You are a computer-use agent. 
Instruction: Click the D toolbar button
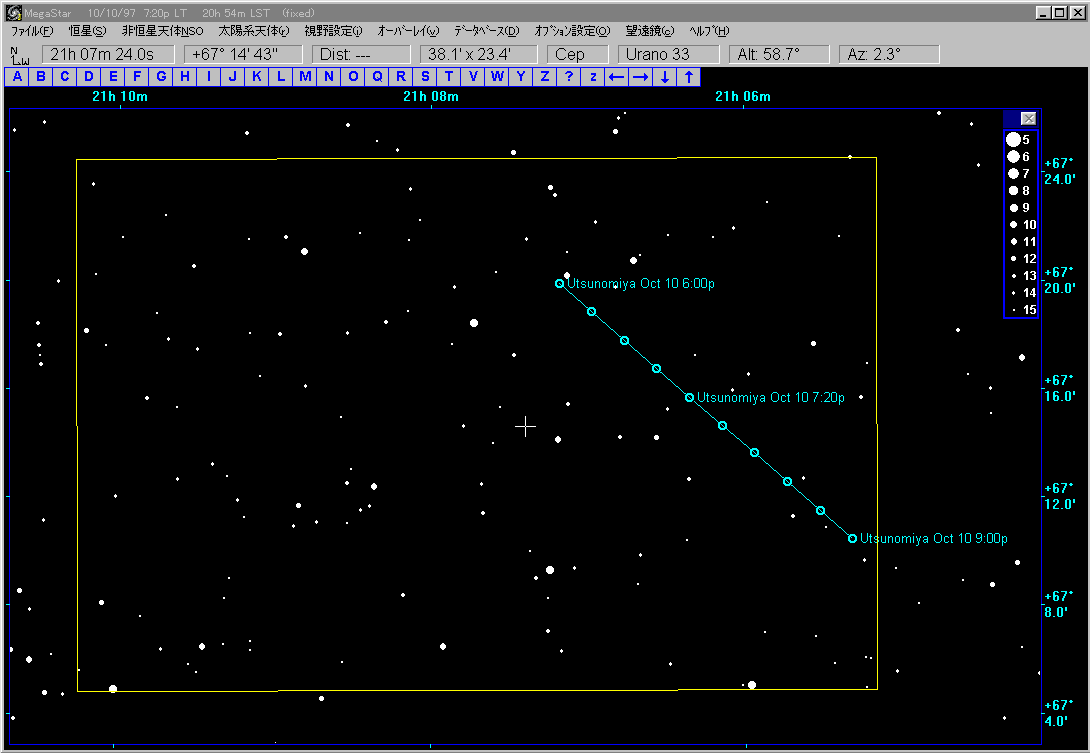(89, 76)
